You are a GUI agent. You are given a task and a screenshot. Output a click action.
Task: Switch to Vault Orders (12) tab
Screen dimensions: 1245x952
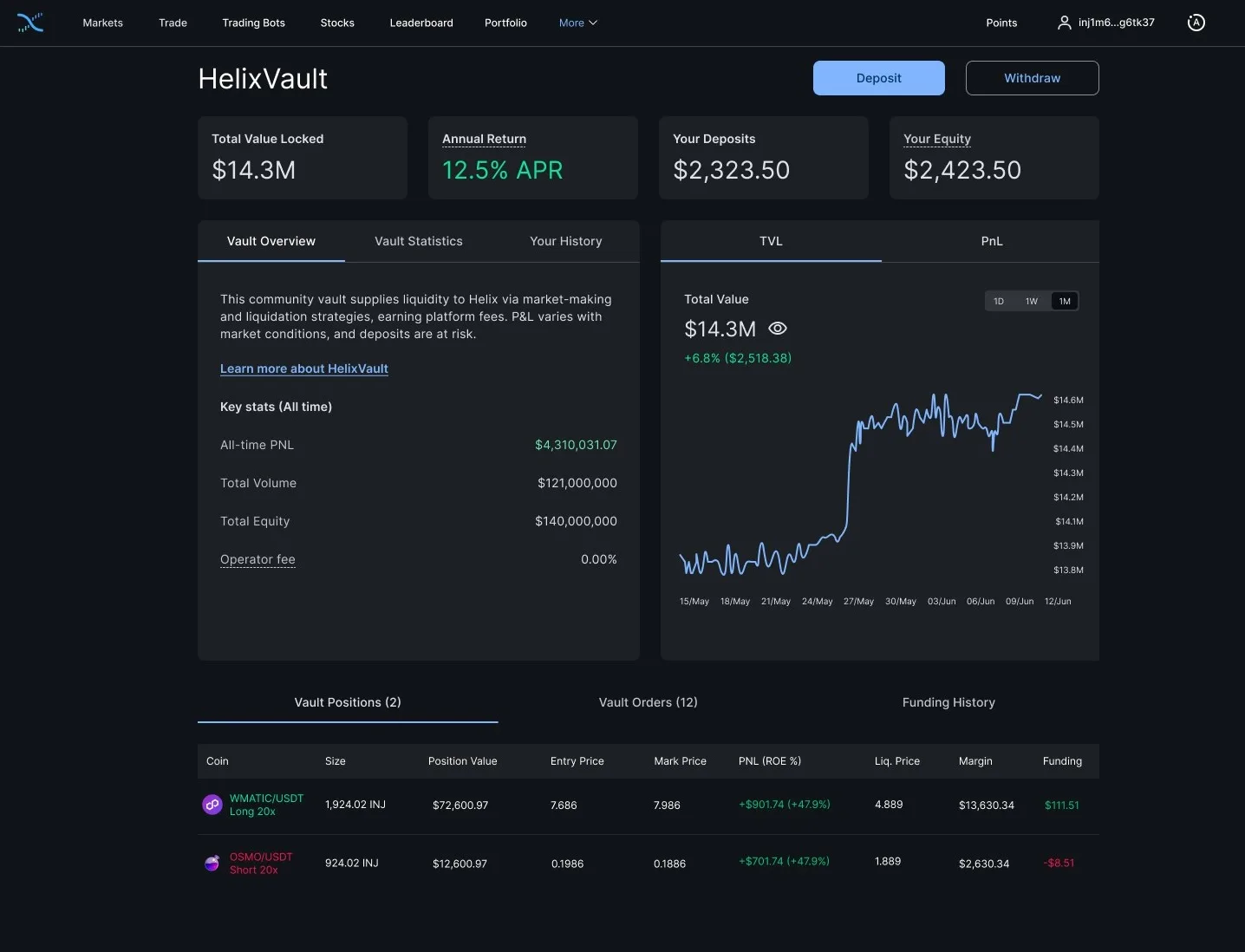click(649, 702)
